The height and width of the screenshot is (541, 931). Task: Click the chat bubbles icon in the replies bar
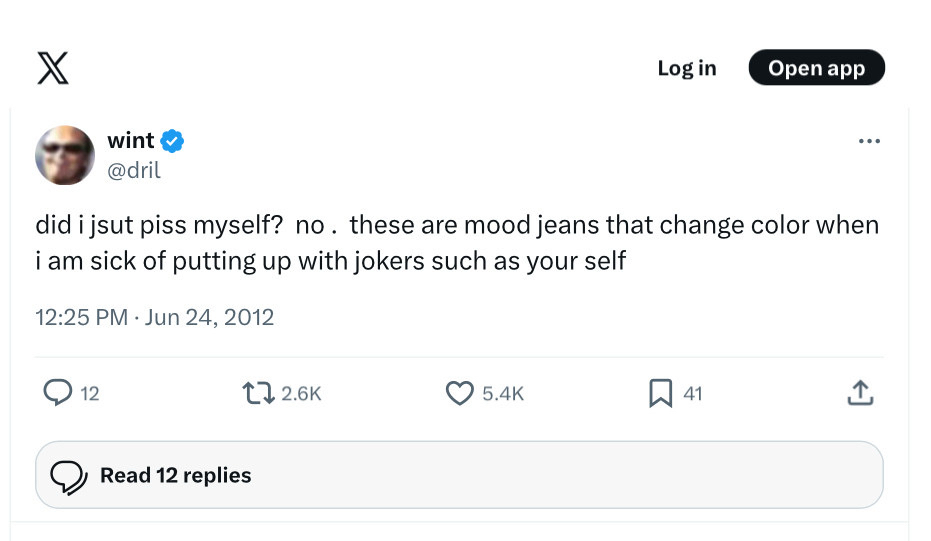[69, 477]
